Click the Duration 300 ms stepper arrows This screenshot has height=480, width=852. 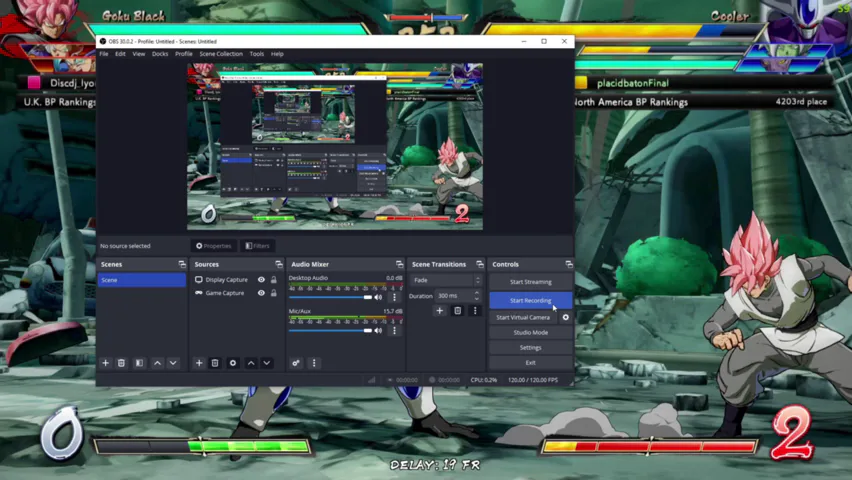[x=477, y=296]
